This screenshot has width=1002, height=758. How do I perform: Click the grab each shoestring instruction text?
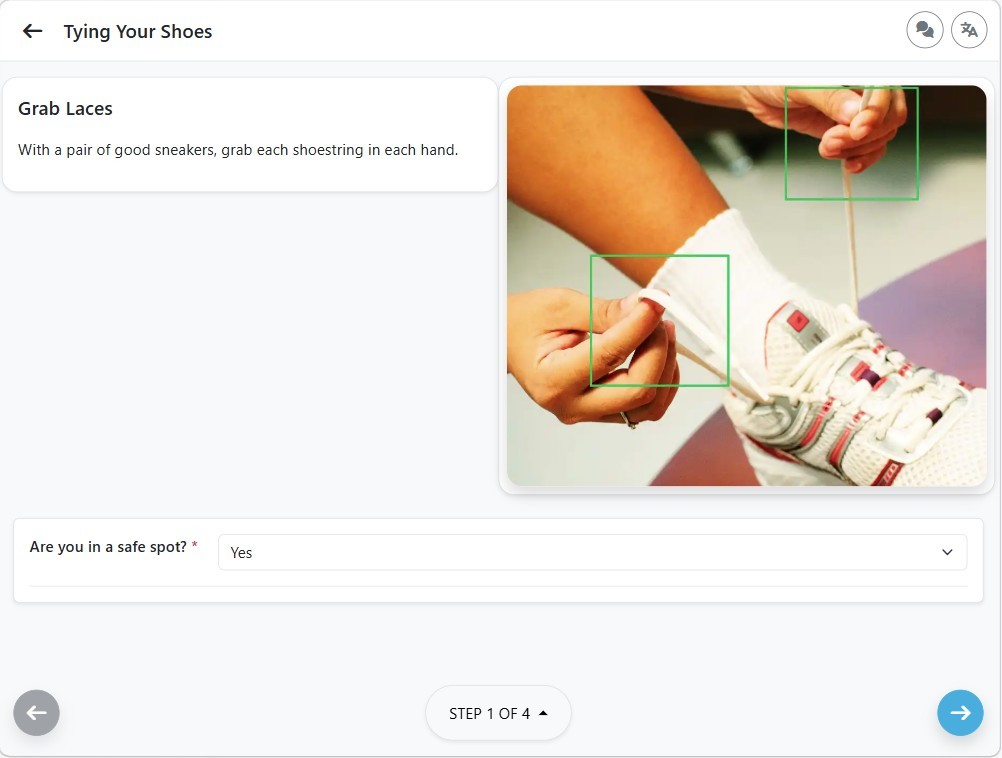coord(238,150)
